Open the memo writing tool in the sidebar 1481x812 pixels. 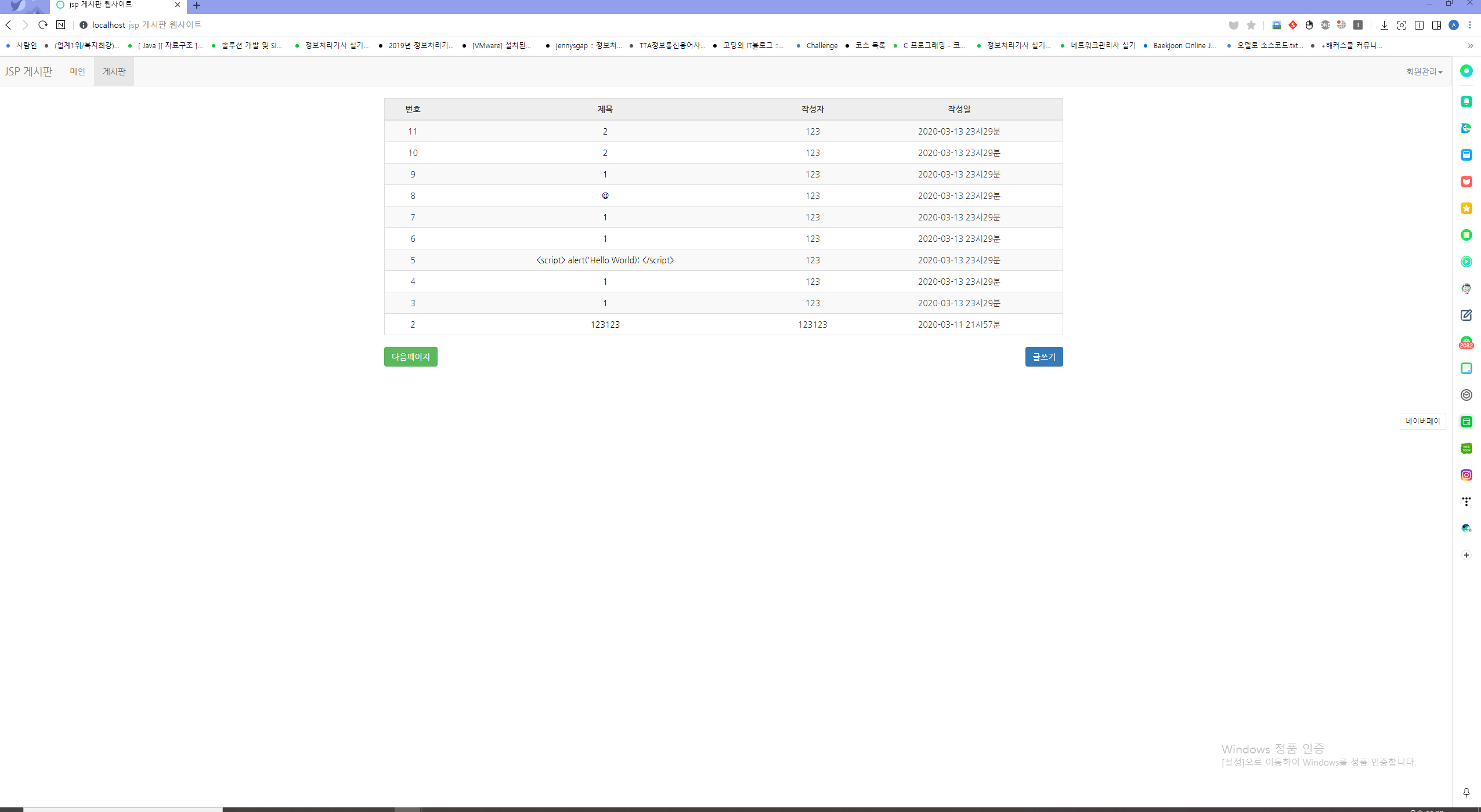click(1466, 315)
